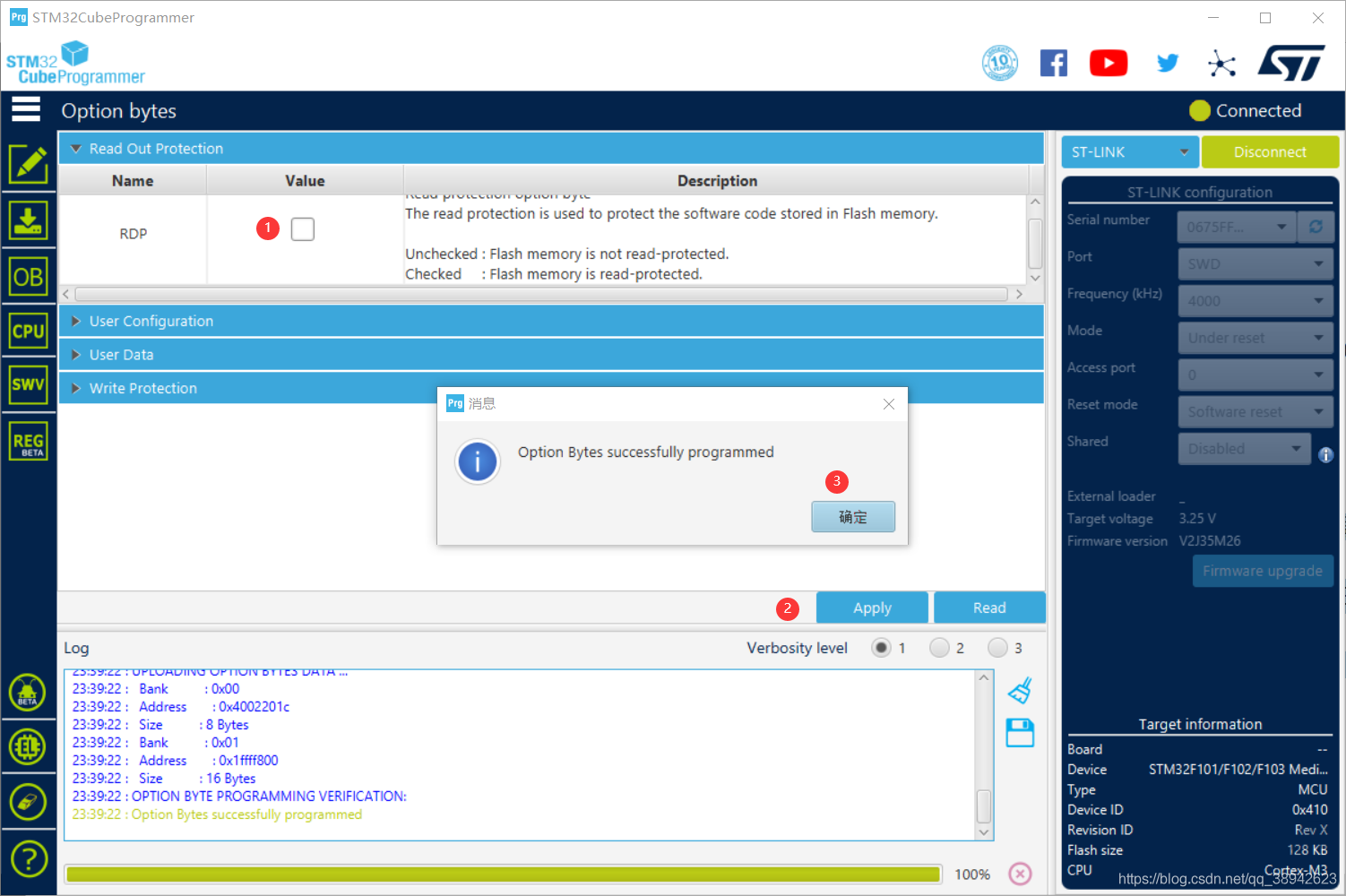Expand the User Configuration section
Screen dimensions: 1346x896
click(x=551, y=321)
